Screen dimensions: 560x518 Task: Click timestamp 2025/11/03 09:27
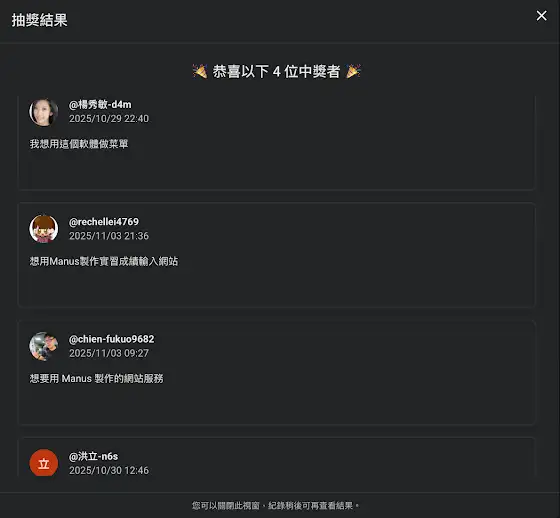[x=109, y=353]
